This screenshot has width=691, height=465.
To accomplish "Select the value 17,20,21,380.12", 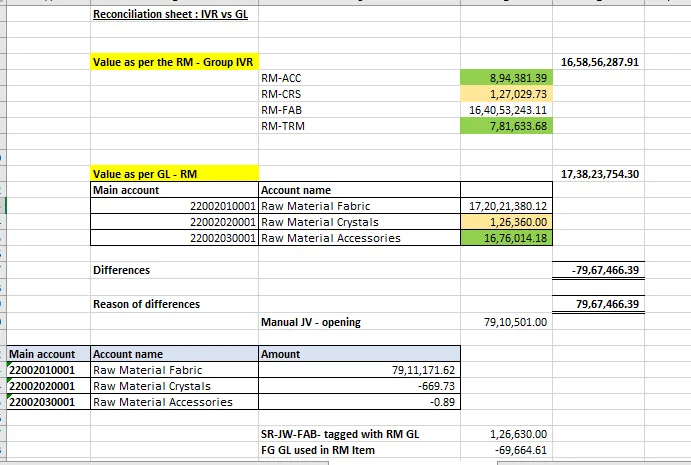I will pyautogui.click(x=506, y=206).
